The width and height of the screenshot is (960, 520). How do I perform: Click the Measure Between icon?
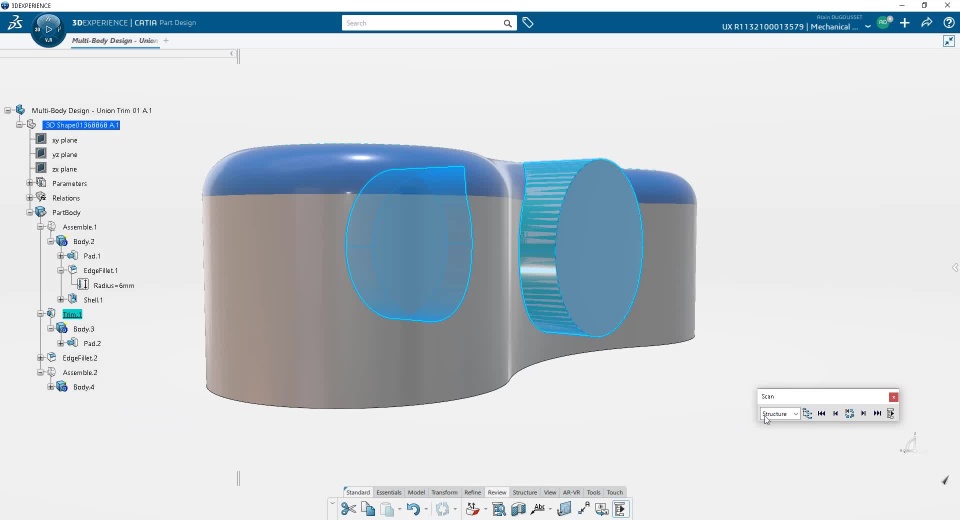pos(583,508)
